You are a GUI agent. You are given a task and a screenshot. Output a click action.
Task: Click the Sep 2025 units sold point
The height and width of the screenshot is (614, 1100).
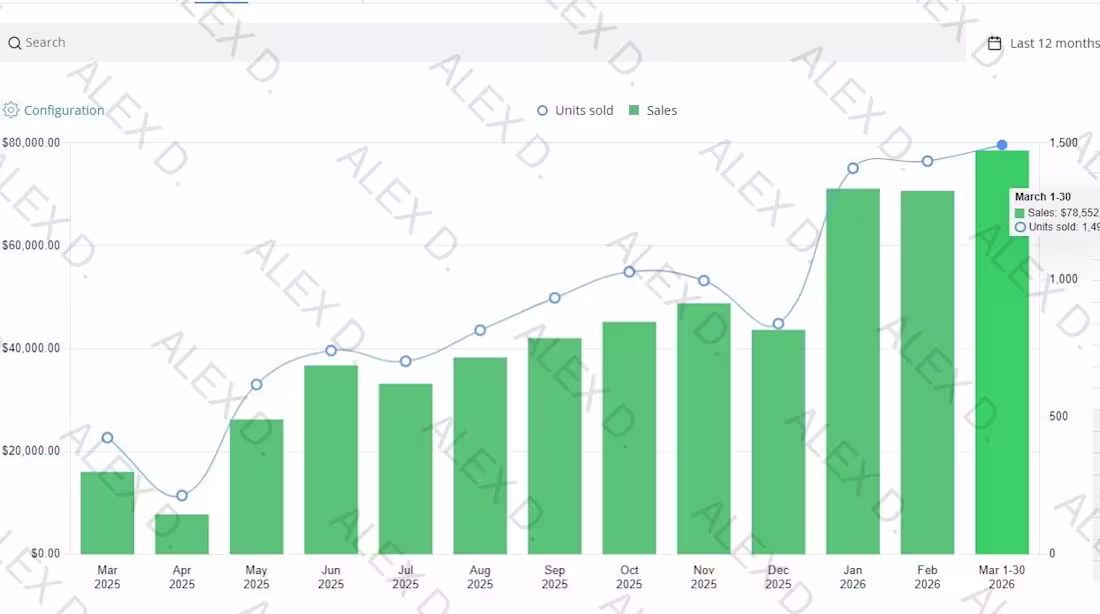pos(554,298)
